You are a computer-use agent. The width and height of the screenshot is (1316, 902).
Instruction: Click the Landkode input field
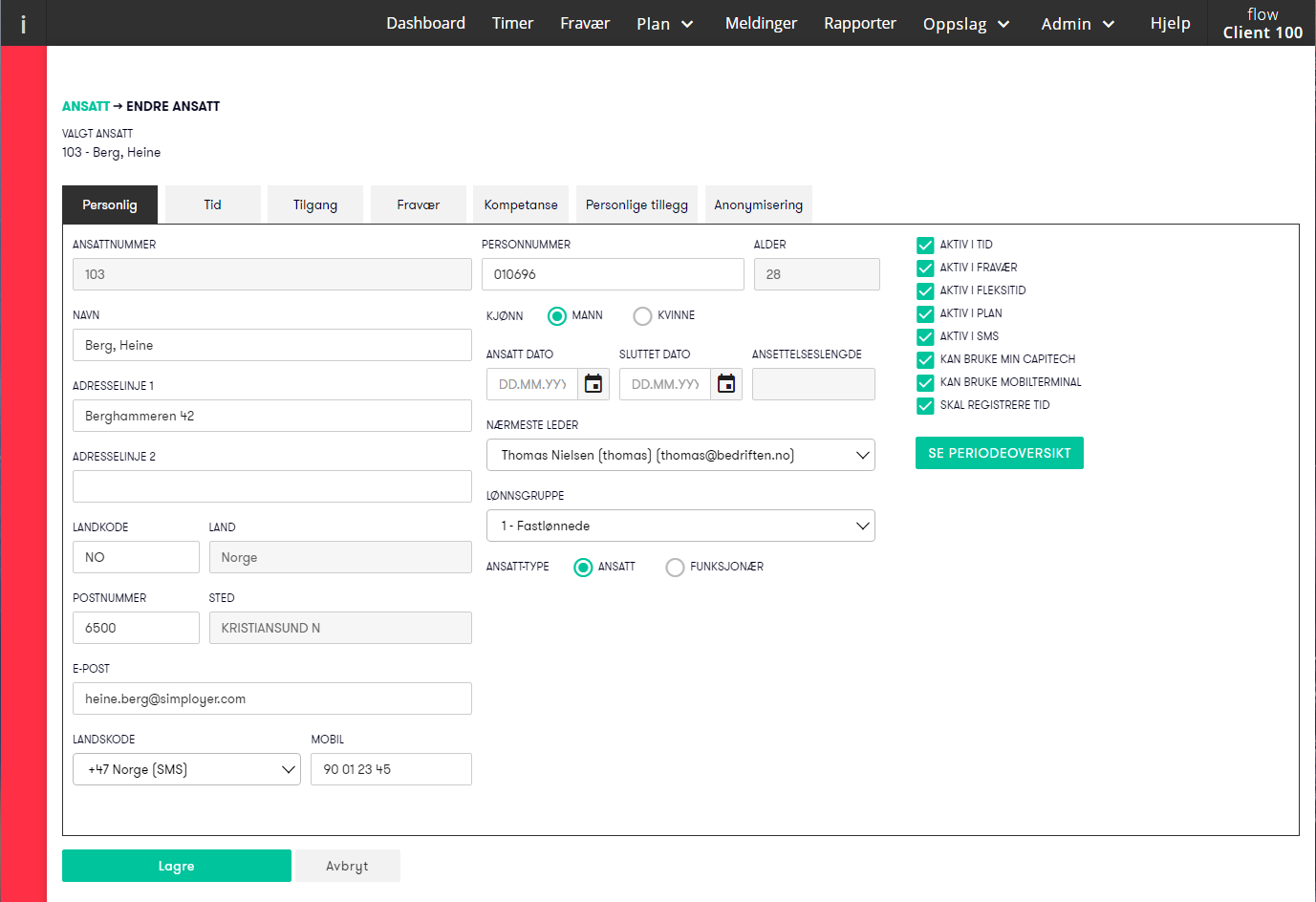coord(136,557)
